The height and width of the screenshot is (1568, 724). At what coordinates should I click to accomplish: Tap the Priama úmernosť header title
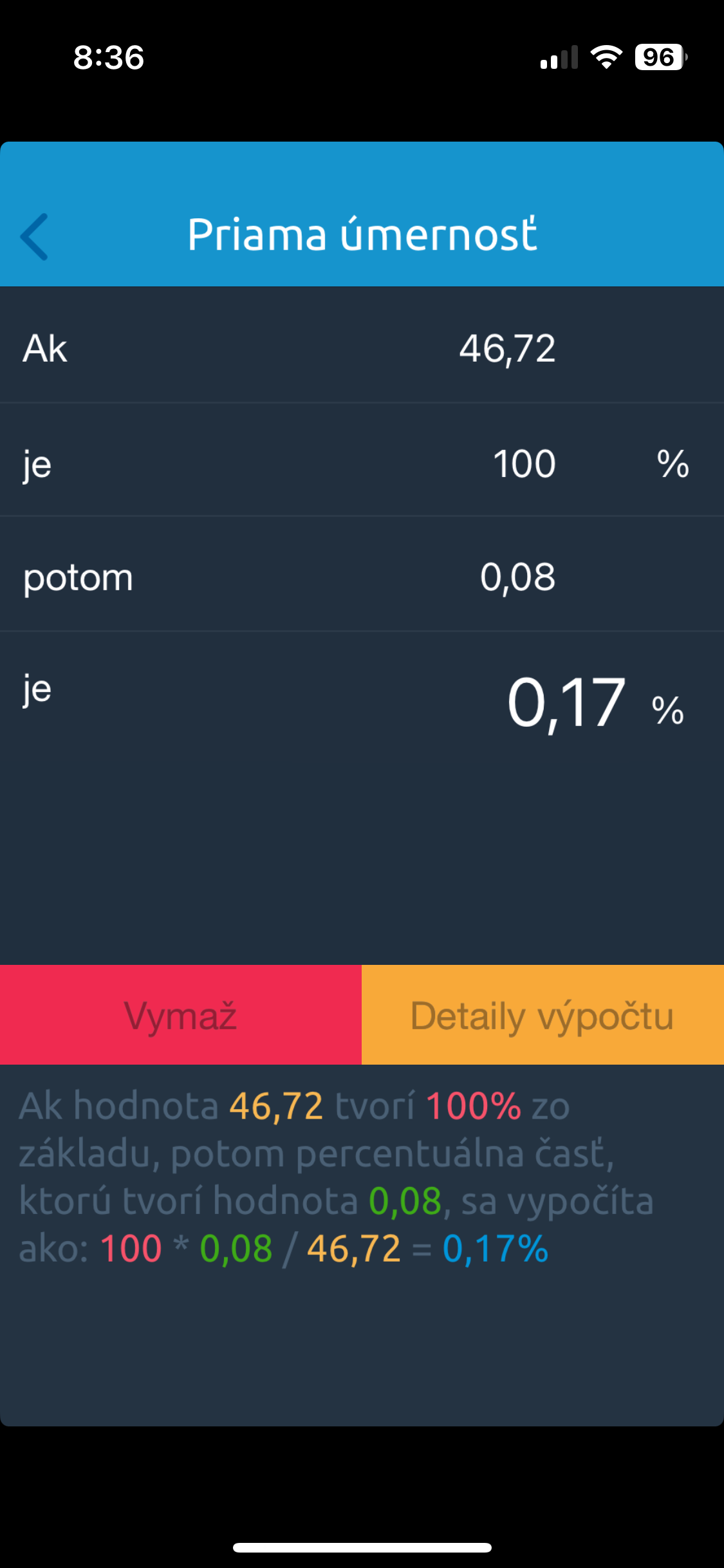point(362,234)
